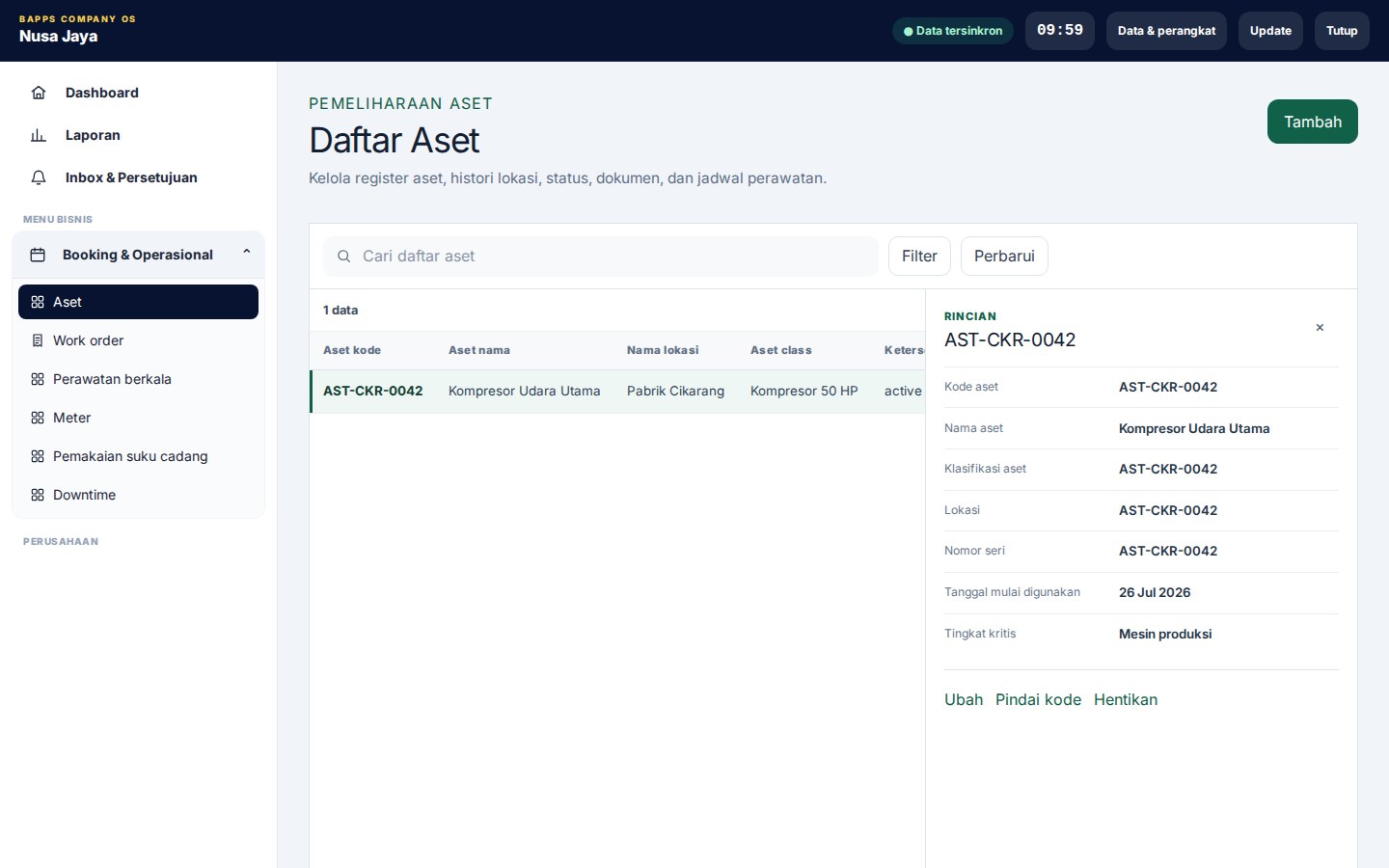
Task: Open the Downtime page
Action: pos(138,495)
